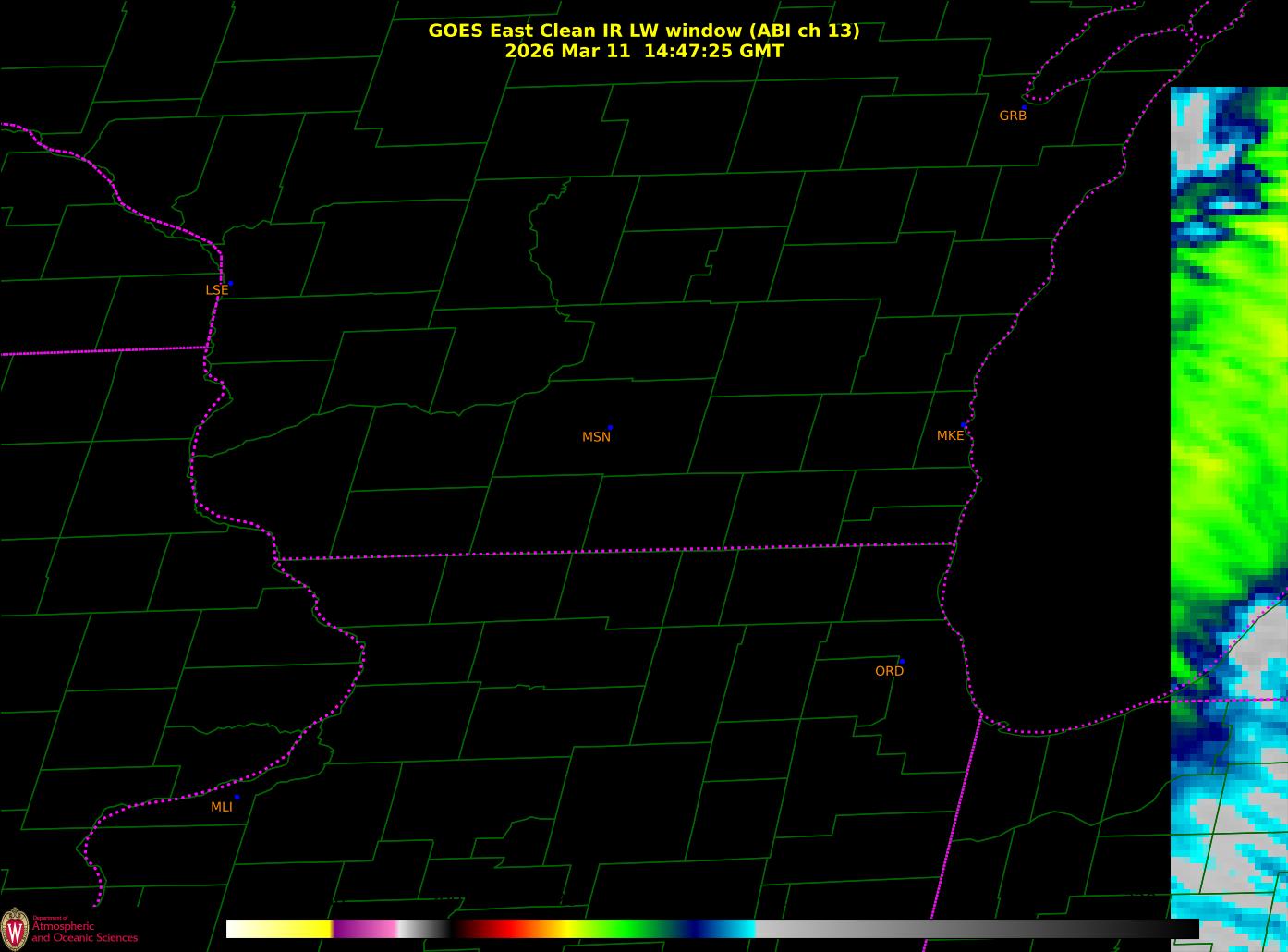Click the GOES East Clean IR title text
The image size is (1288, 952).
pyautogui.click(x=644, y=31)
